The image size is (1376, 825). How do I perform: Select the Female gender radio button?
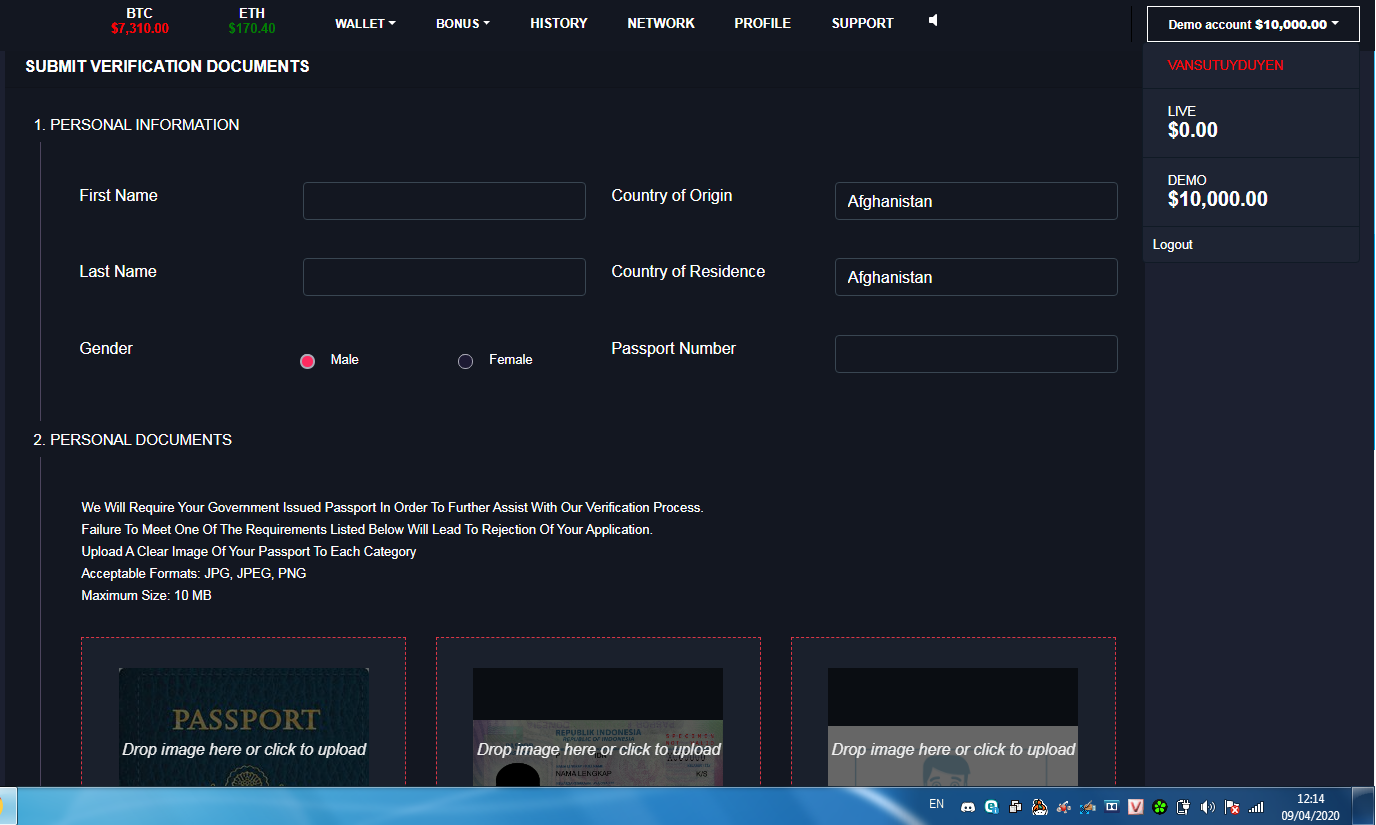(x=465, y=361)
